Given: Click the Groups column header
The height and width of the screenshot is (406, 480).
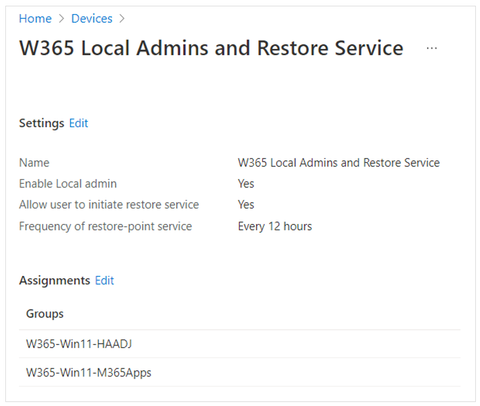Looking at the screenshot, I should click(45, 314).
